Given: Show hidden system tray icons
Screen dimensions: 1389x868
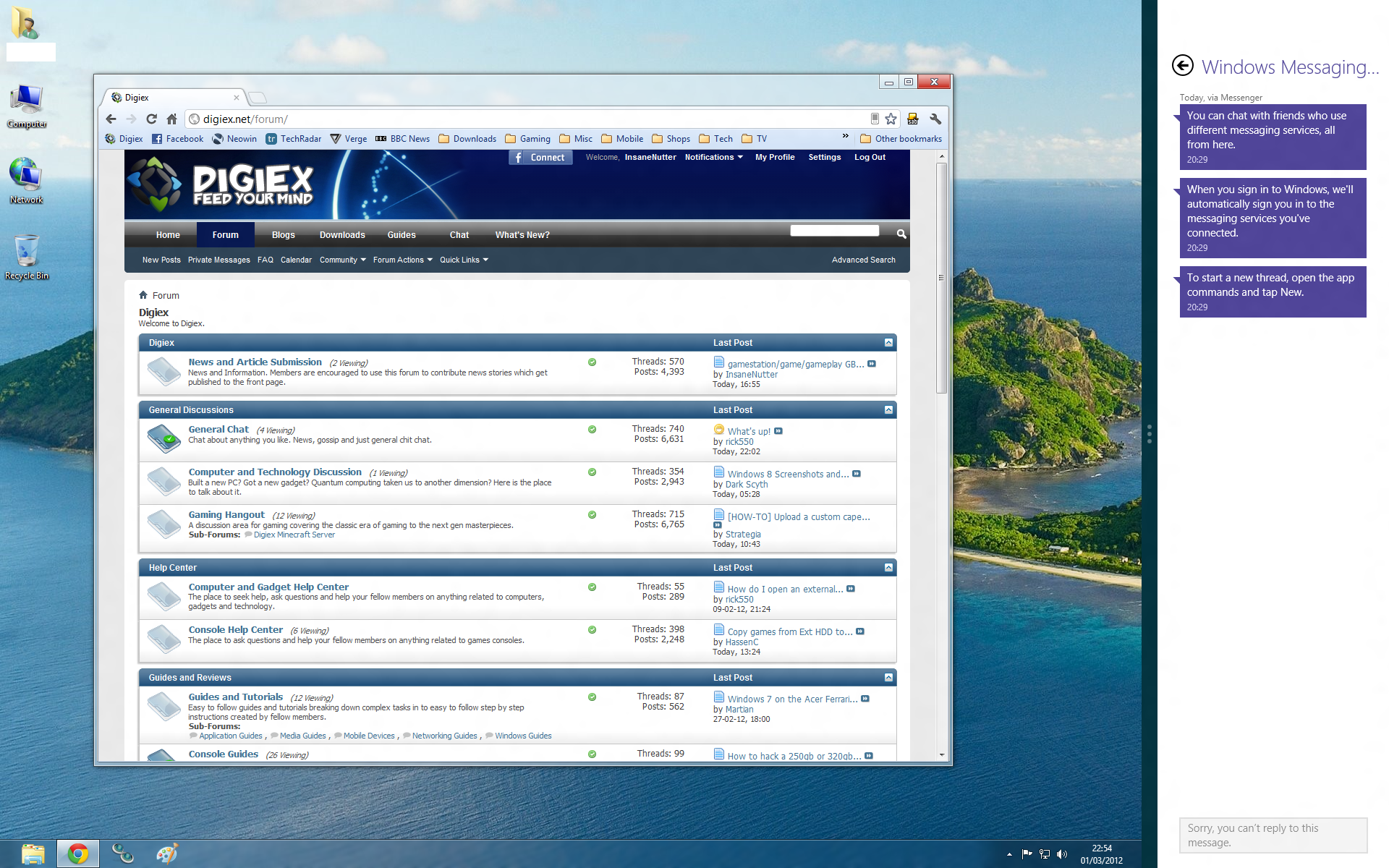Looking at the screenshot, I should [x=1009, y=854].
